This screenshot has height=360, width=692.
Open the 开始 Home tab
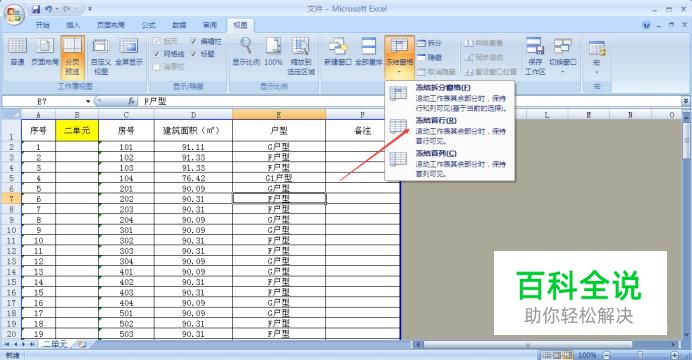[42, 25]
